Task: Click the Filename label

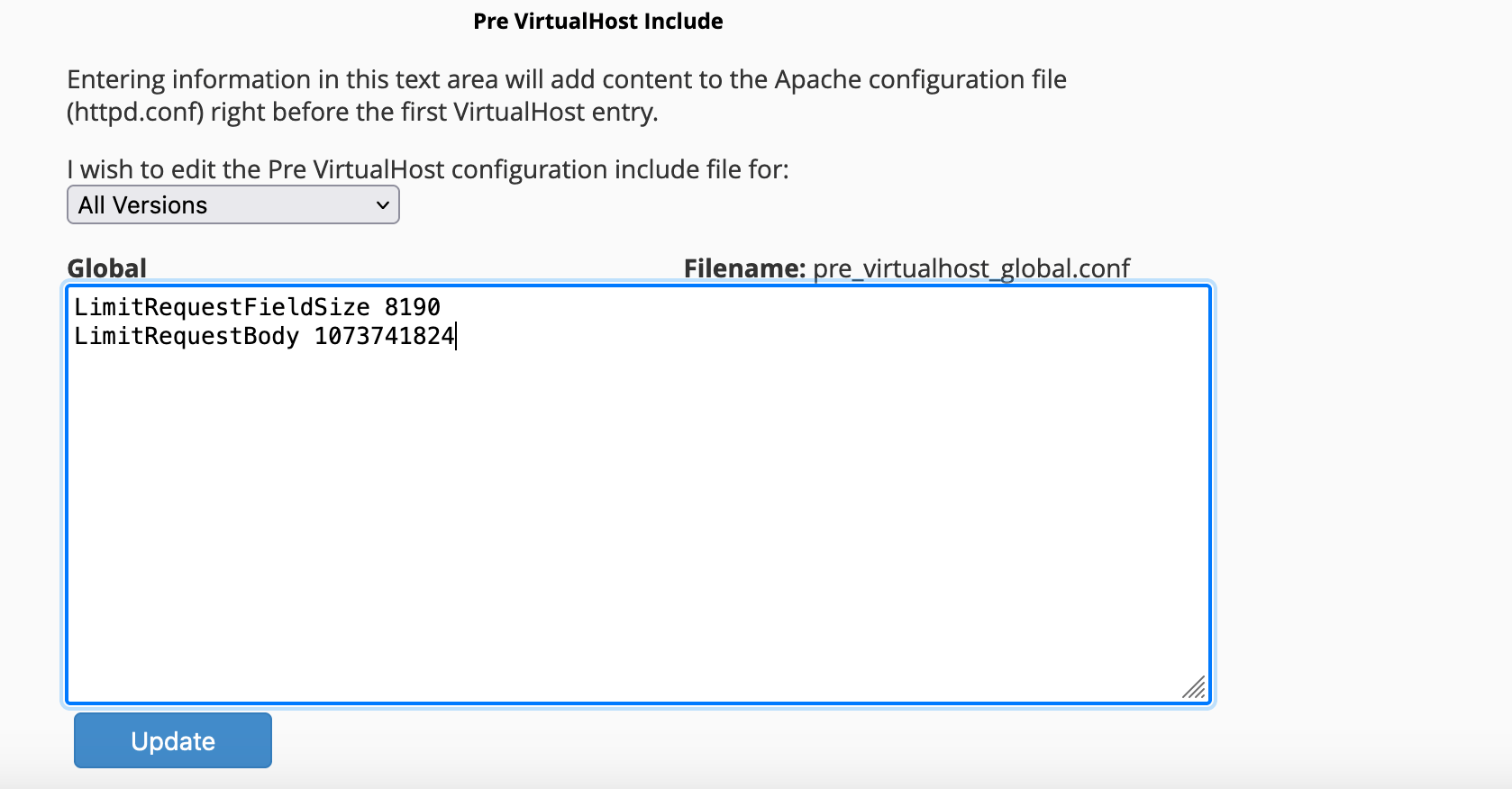Action: [745, 268]
